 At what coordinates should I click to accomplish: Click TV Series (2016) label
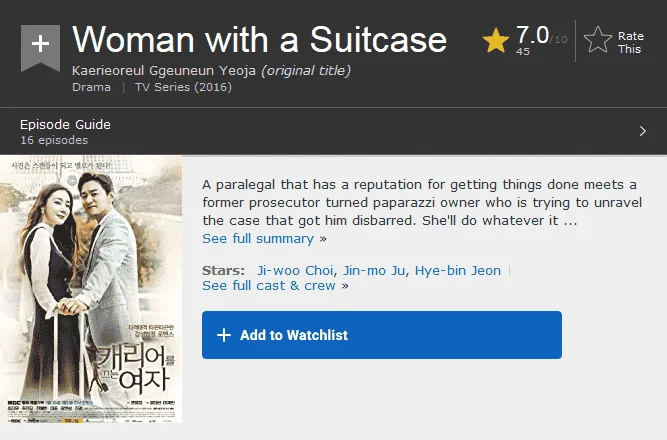click(183, 87)
